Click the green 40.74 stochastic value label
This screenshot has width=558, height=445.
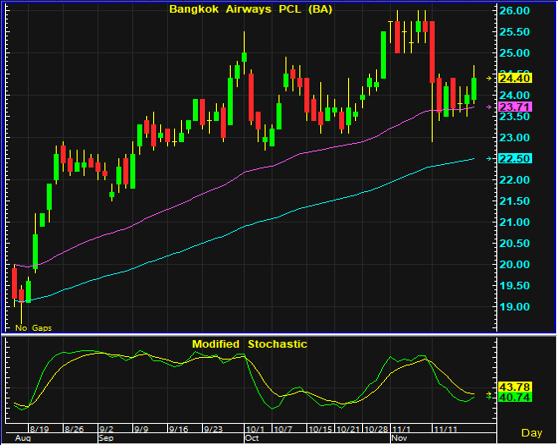[515, 397]
